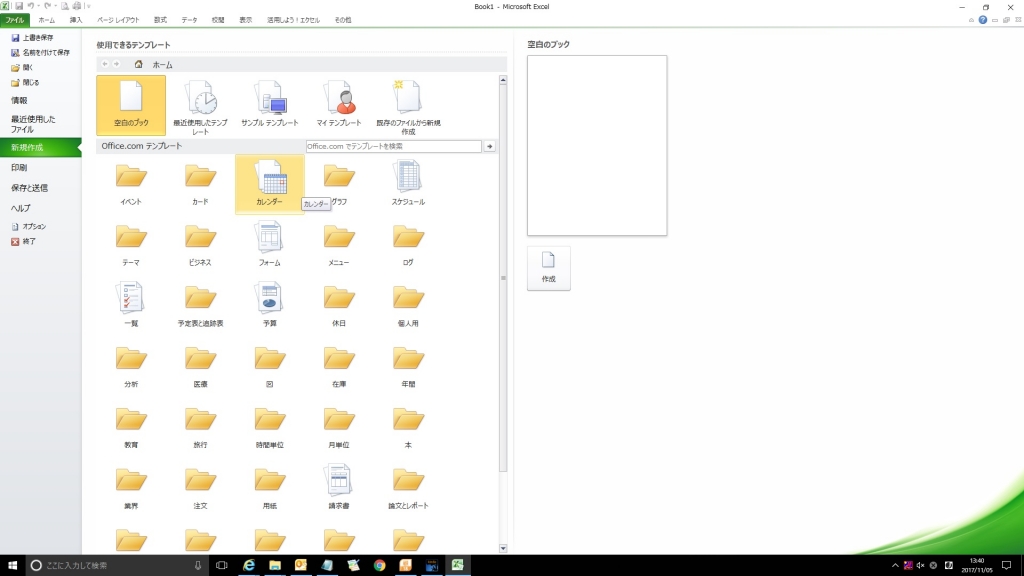Open the フォーム form templates
The height and width of the screenshot is (576, 1024).
click(270, 246)
